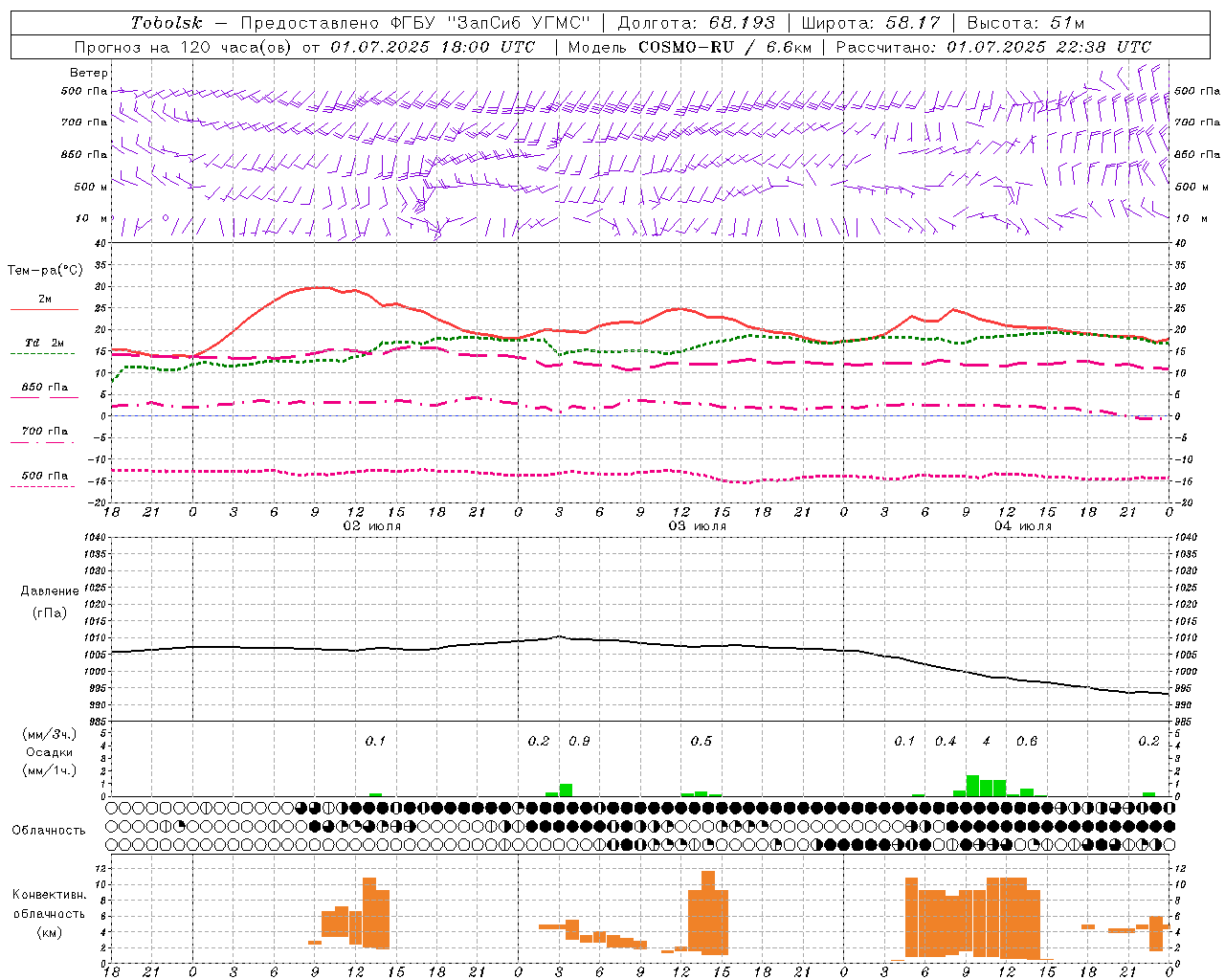The image size is (1225, 980).
Task: Click the dotted '500 гПа' temperature legend entry
Action: pyautogui.click(x=44, y=476)
